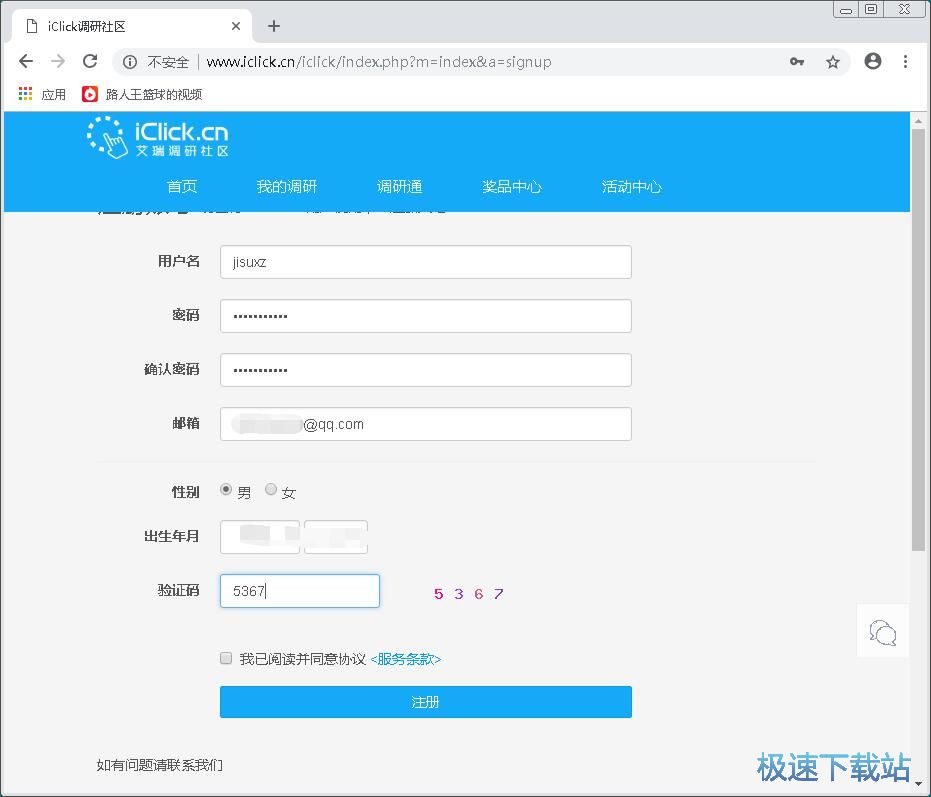931x797 pixels.
Task: Click the scrollbar up arrow
Action: click(918, 121)
